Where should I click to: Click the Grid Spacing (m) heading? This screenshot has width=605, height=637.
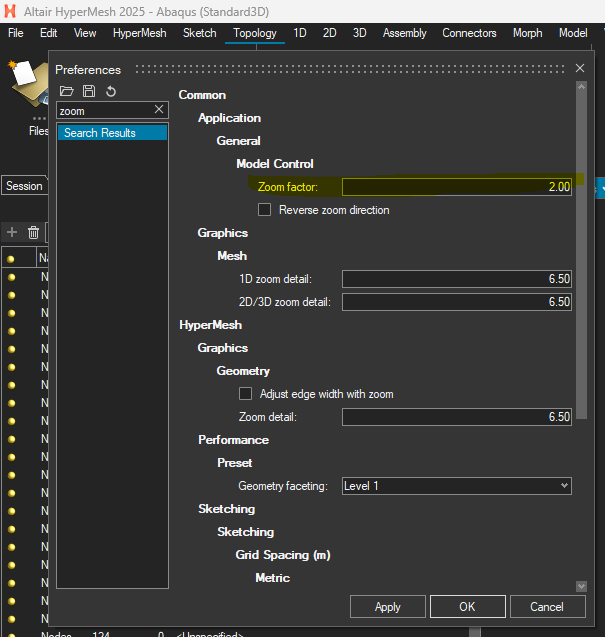[x=283, y=555]
